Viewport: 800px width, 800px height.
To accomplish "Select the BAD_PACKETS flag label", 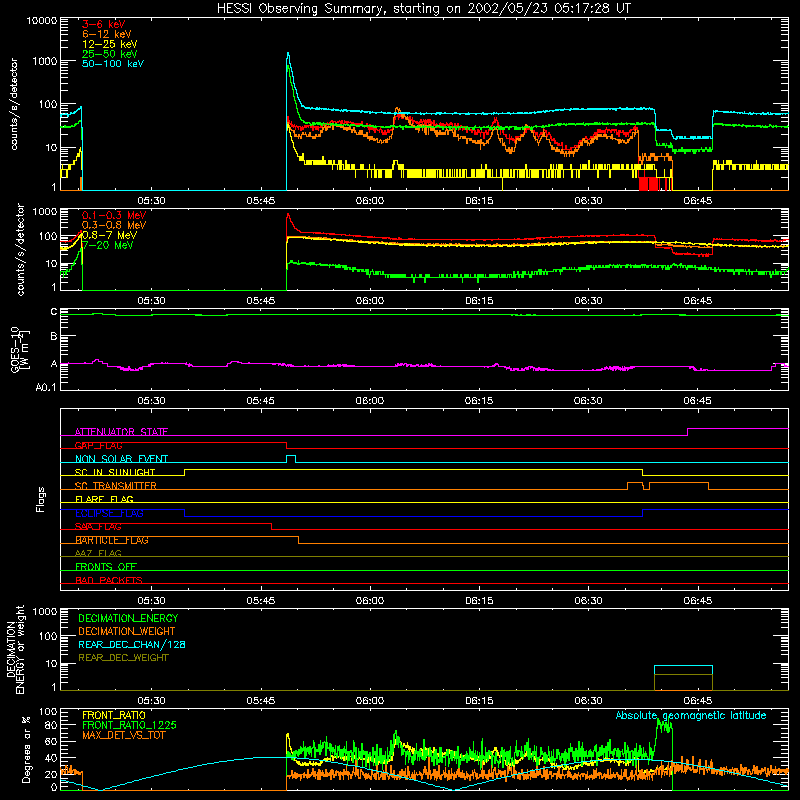I will tap(109, 580).
